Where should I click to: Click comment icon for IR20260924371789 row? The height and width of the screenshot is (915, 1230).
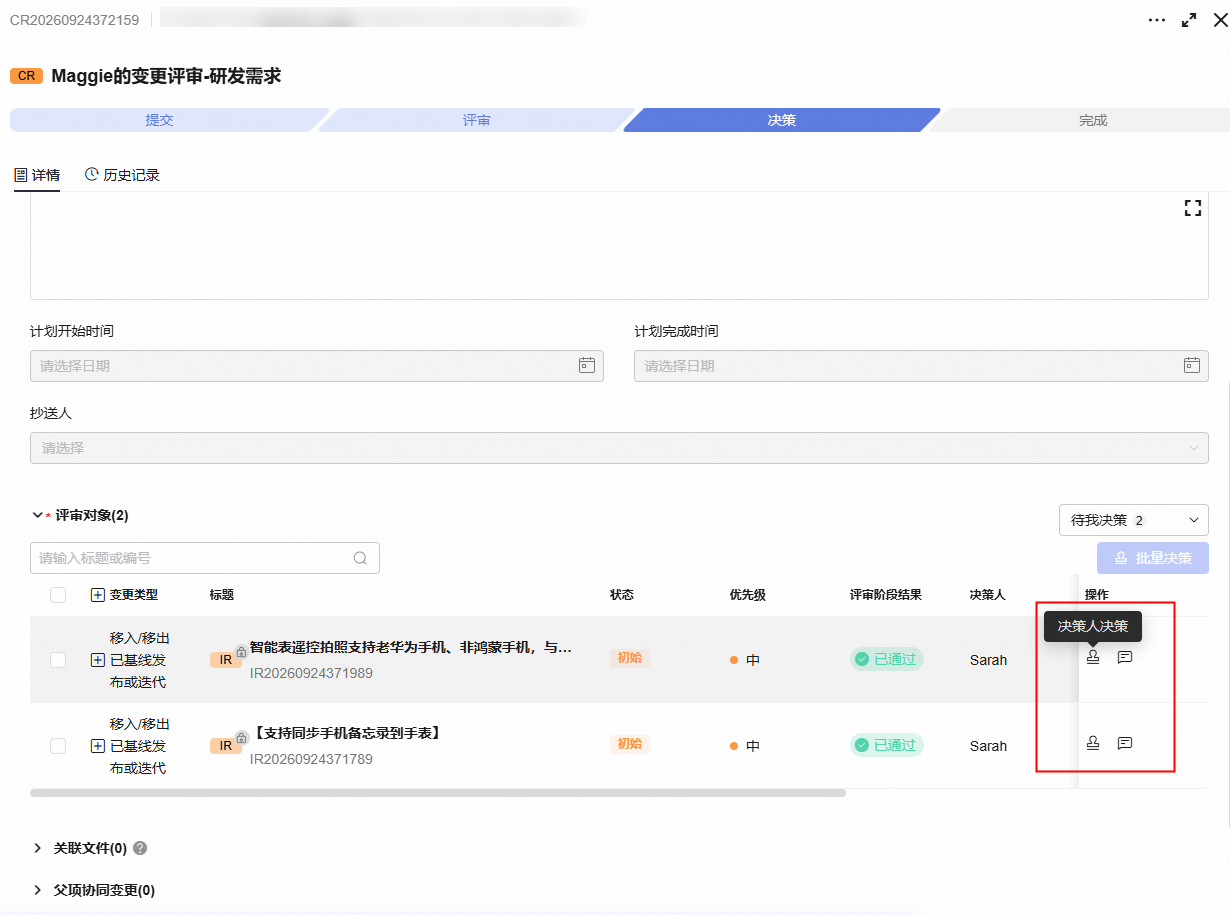click(x=1125, y=743)
